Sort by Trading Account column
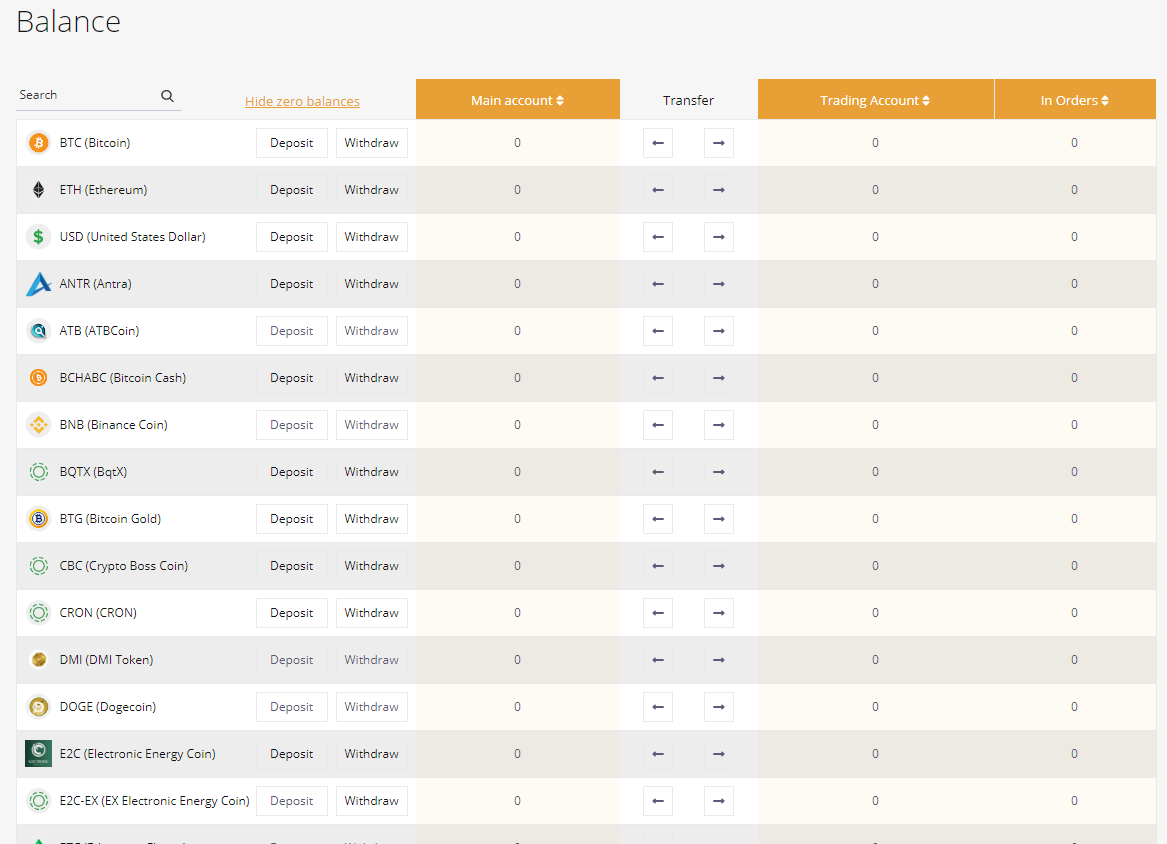This screenshot has width=1167, height=844. click(875, 100)
